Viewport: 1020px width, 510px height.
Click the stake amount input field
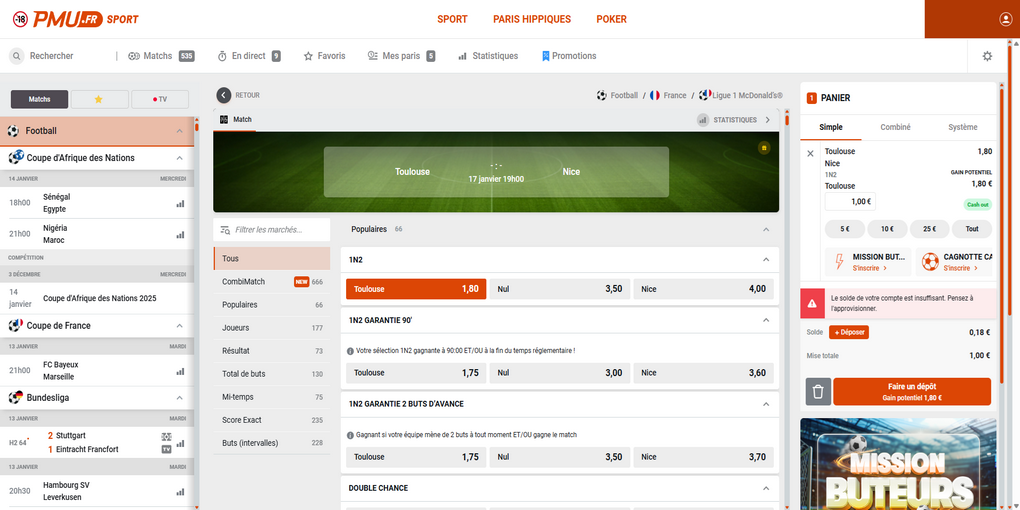click(850, 201)
